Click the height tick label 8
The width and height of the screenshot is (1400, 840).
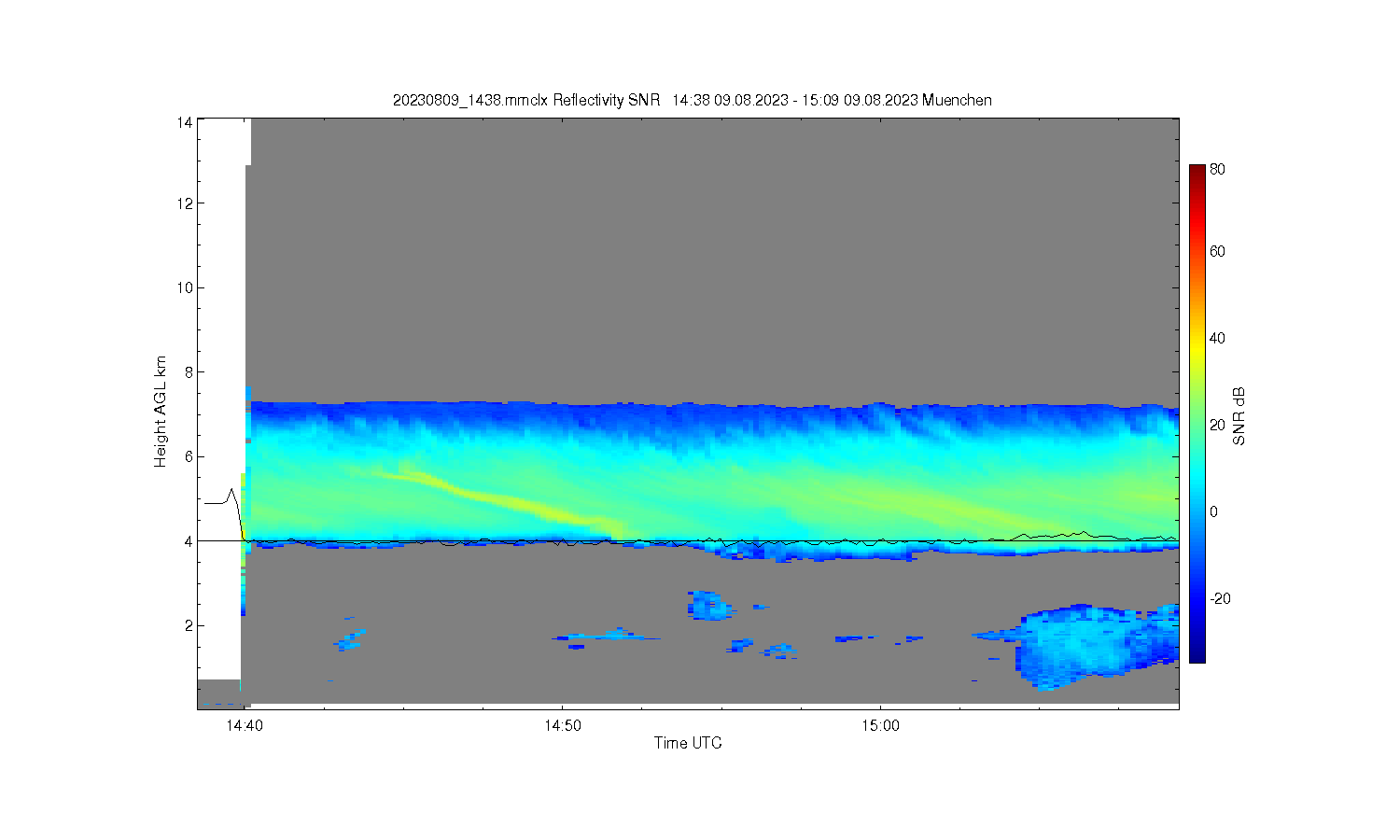pyautogui.click(x=189, y=371)
